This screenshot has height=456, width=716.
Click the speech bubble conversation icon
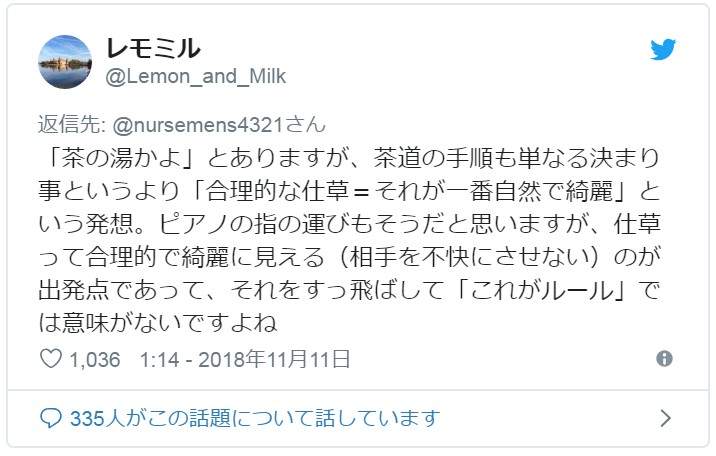click(x=49, y=416)
